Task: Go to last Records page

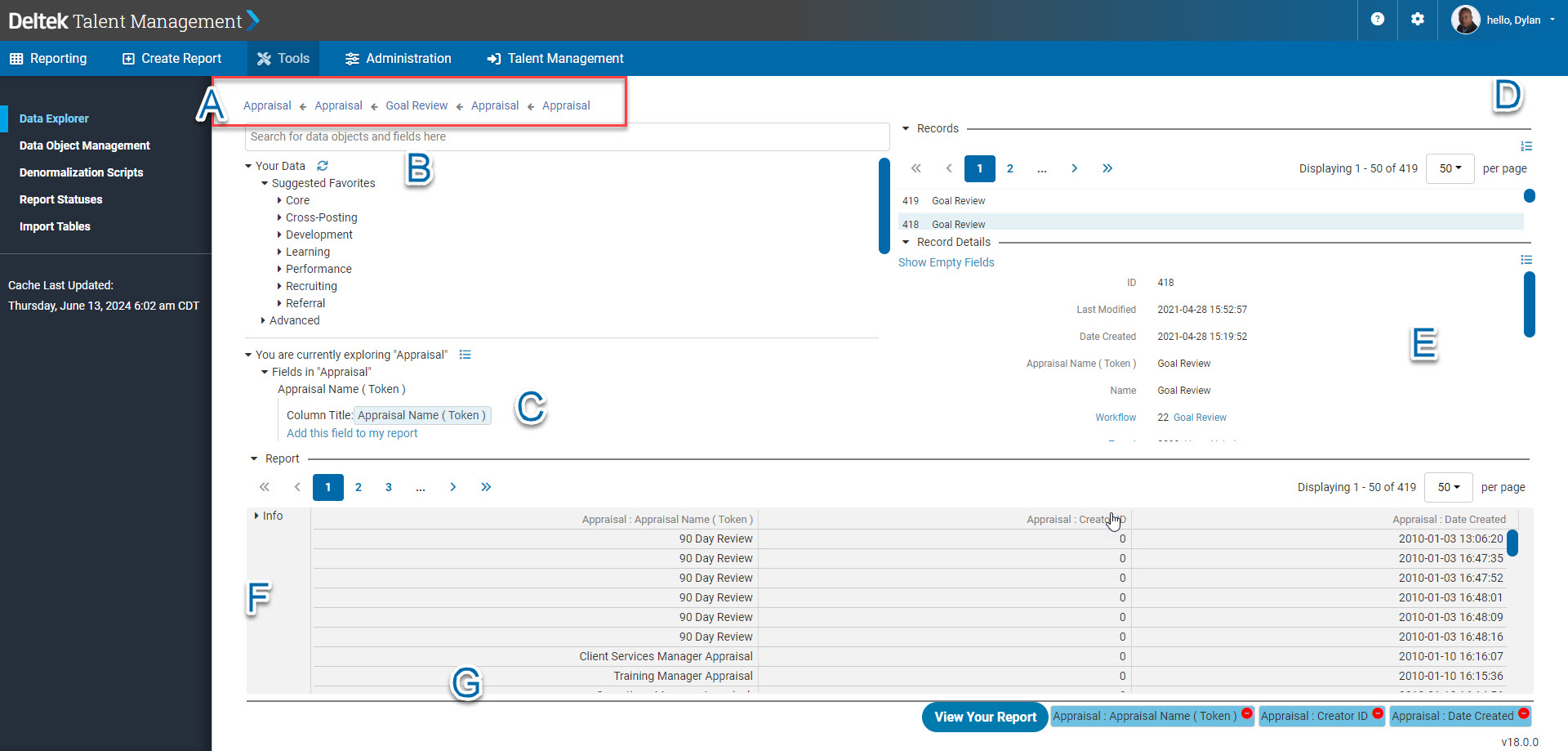Action: click(1107, 168)
